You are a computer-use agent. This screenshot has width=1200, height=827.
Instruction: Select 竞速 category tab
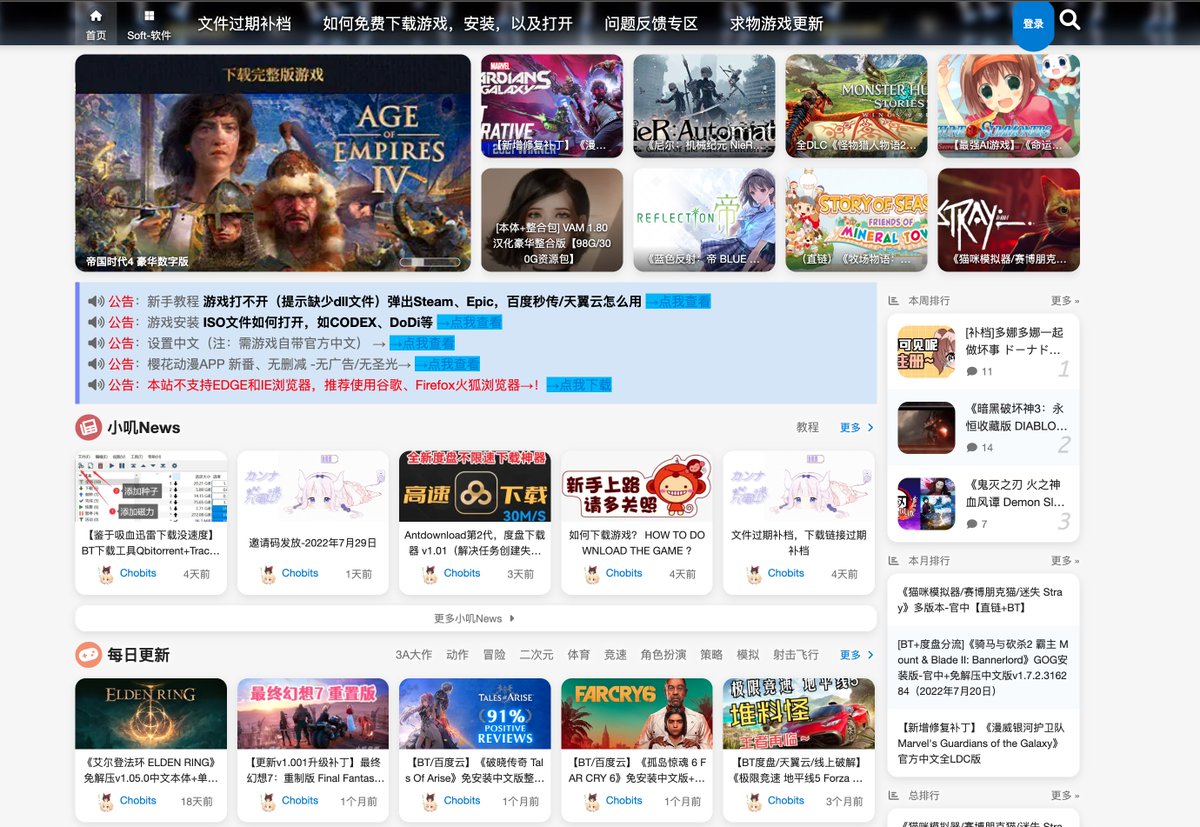616,655
